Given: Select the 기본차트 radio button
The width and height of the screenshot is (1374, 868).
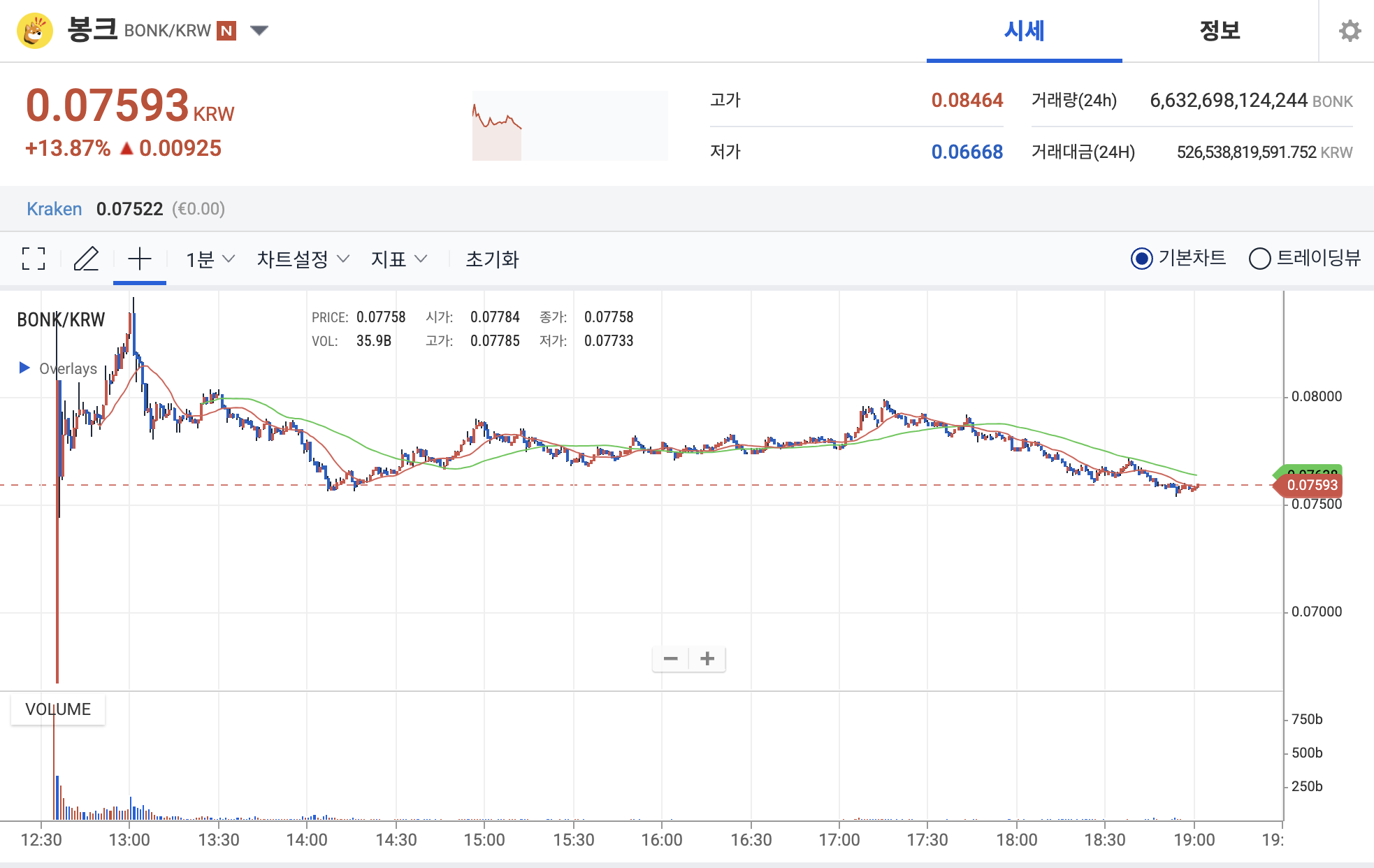Looking at the screenshot, I should click(x=1141, y=259).
